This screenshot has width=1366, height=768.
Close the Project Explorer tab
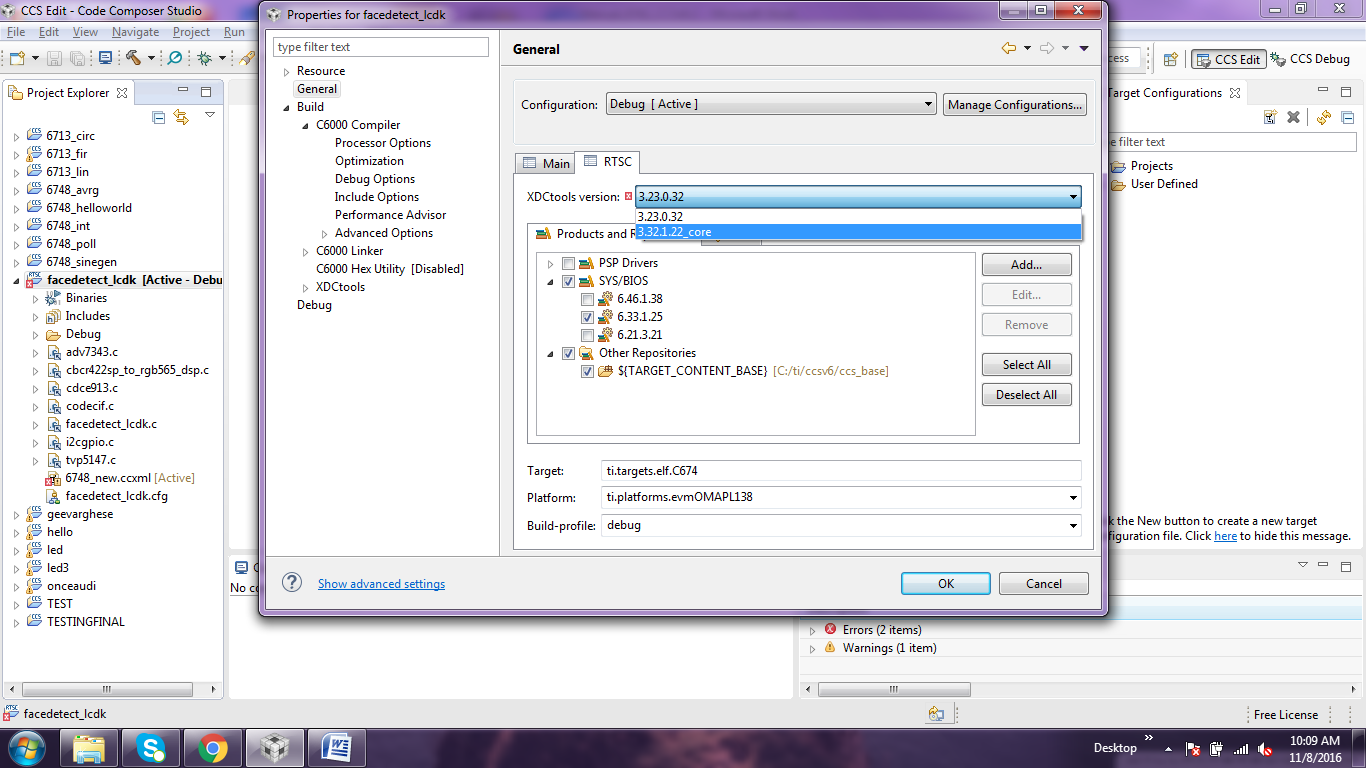tap(122, 93)
